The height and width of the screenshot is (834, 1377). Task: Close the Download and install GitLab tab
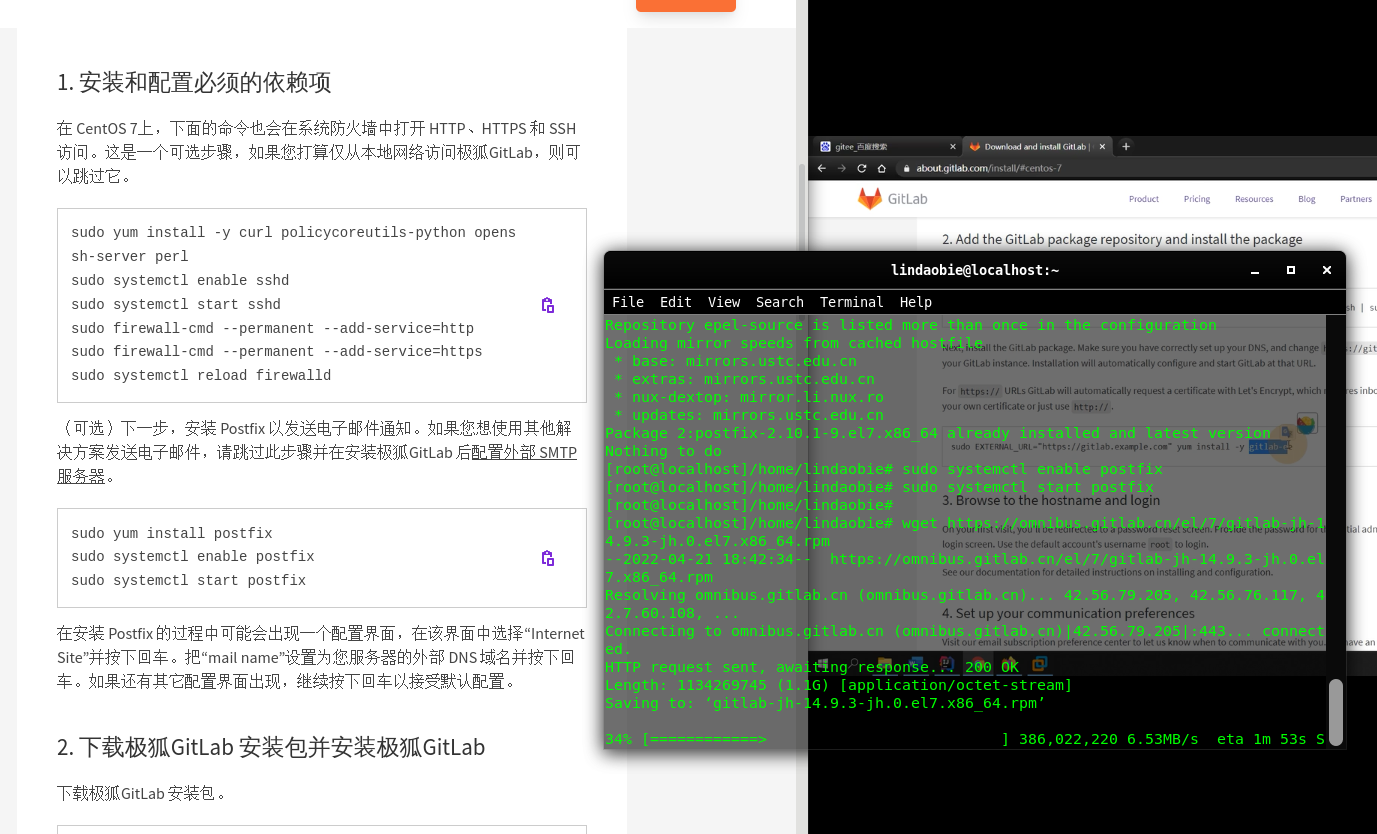pos(1104,146)
